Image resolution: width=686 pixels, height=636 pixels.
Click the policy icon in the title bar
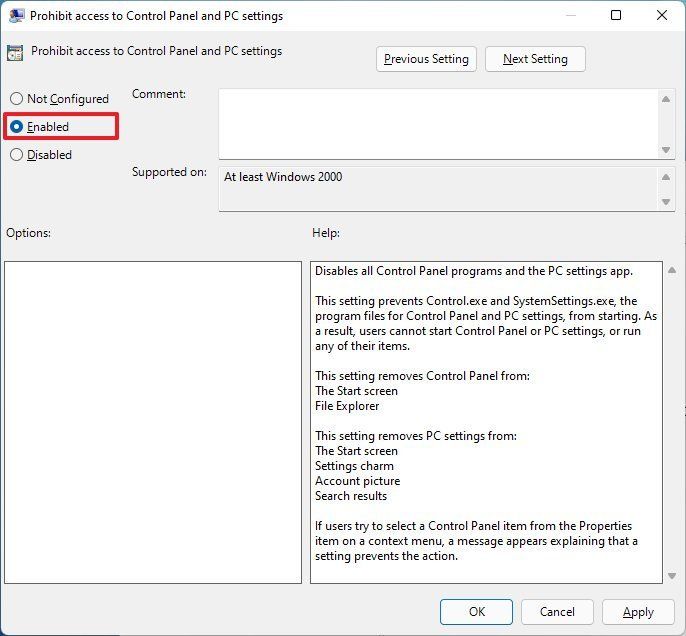coord(16,16)
